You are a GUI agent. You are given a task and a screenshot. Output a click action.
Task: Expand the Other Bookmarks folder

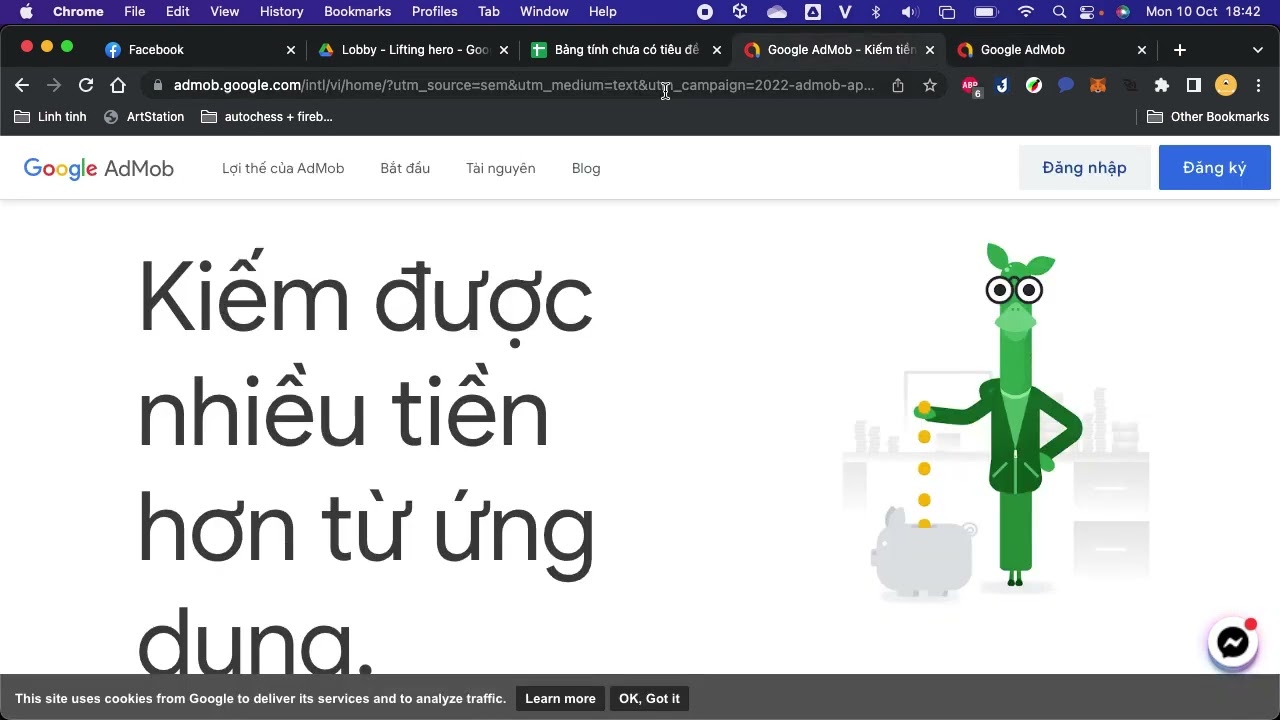click(x=1208, y=117)
